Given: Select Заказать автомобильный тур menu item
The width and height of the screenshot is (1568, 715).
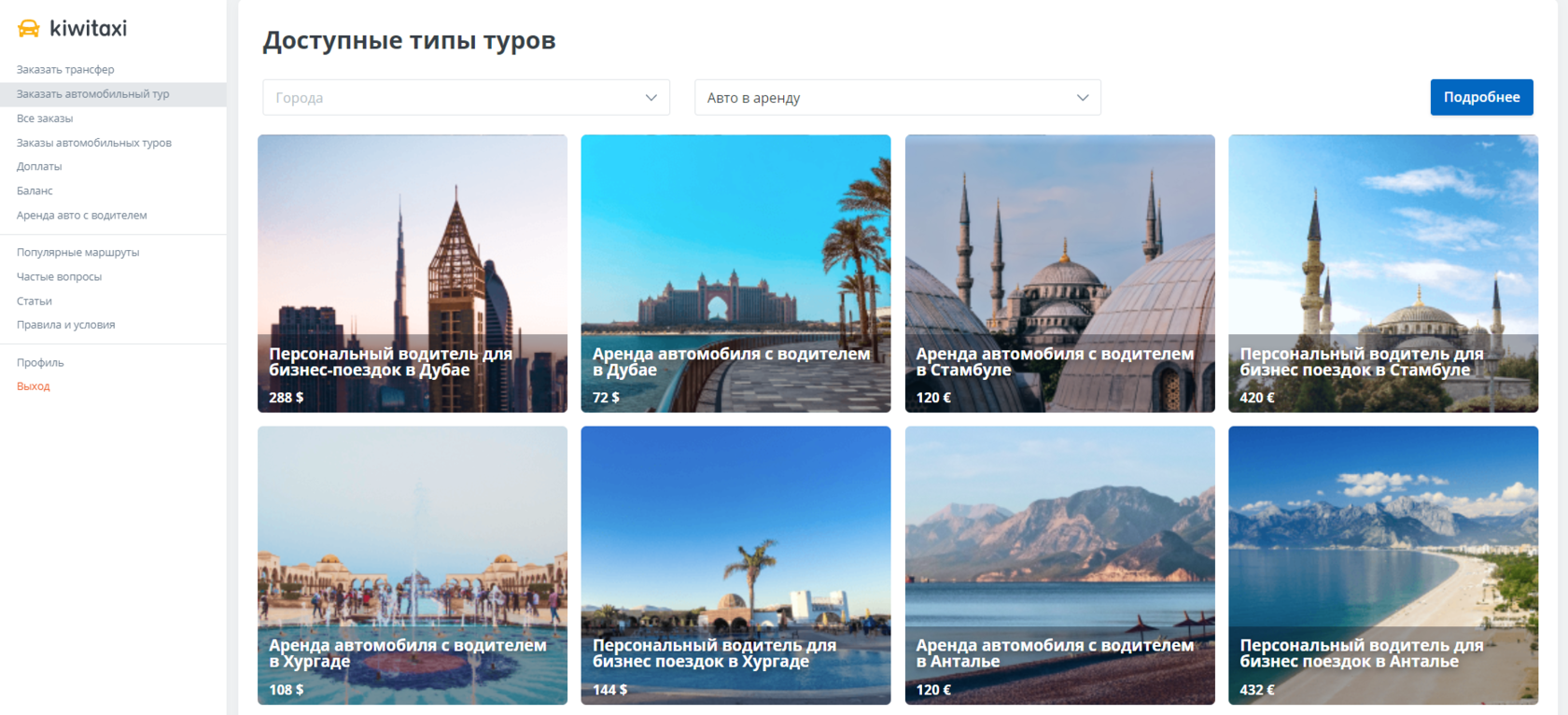Looking at the screenshot, I should pos(92,94).
